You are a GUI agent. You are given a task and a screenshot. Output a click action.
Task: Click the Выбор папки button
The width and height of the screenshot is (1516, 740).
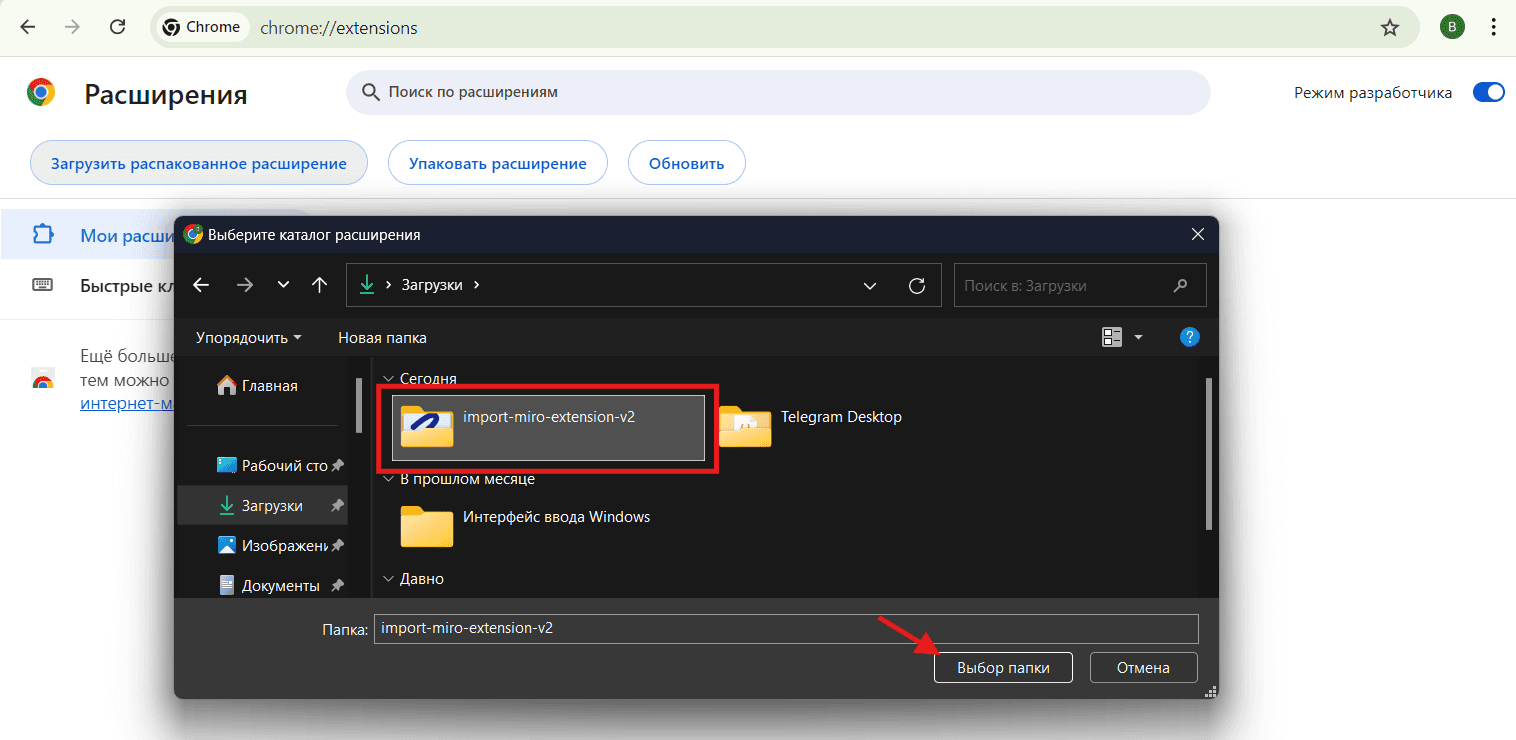click(x=1003, y=668)
